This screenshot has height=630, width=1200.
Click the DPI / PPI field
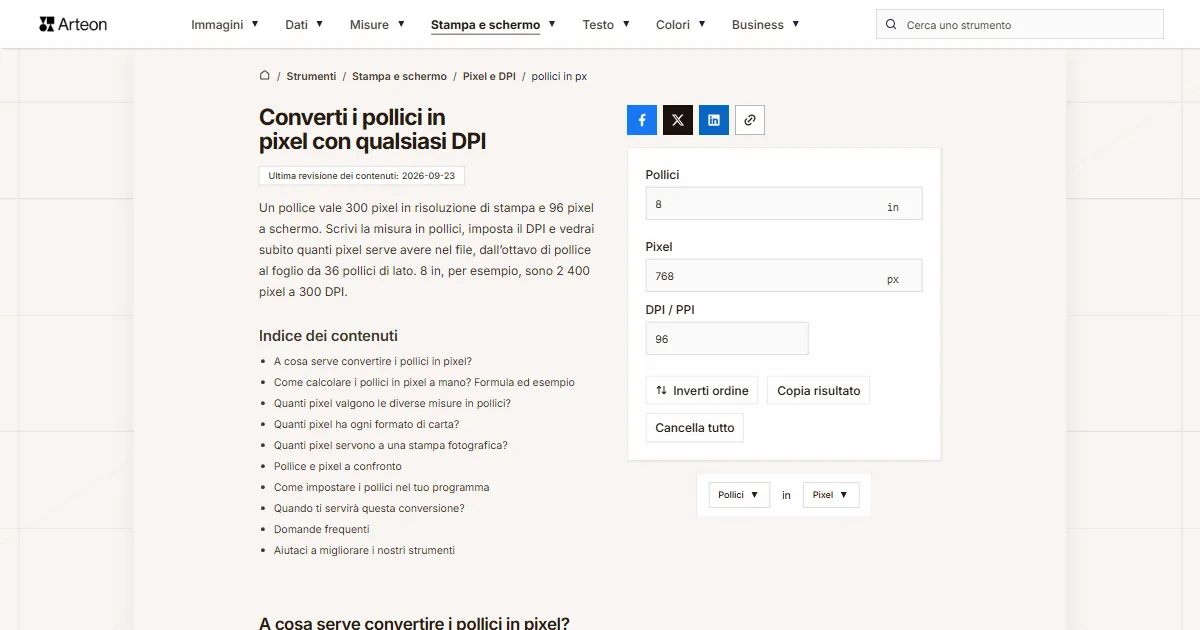(x=727, y=338)
